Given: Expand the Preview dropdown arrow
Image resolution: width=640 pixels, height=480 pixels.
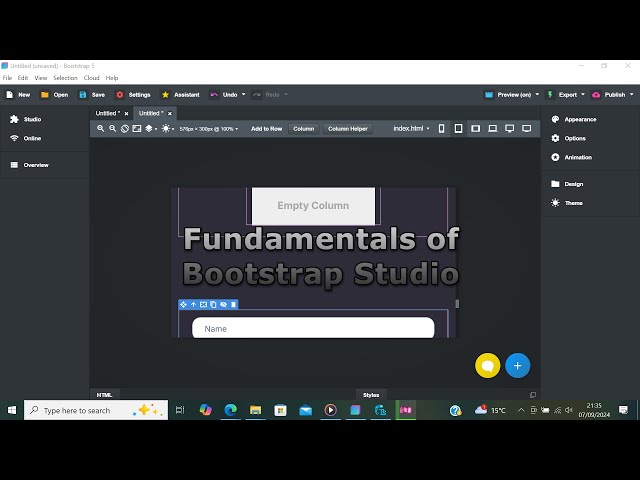Looking at the screenshot, I should click(x=537, y=94).
